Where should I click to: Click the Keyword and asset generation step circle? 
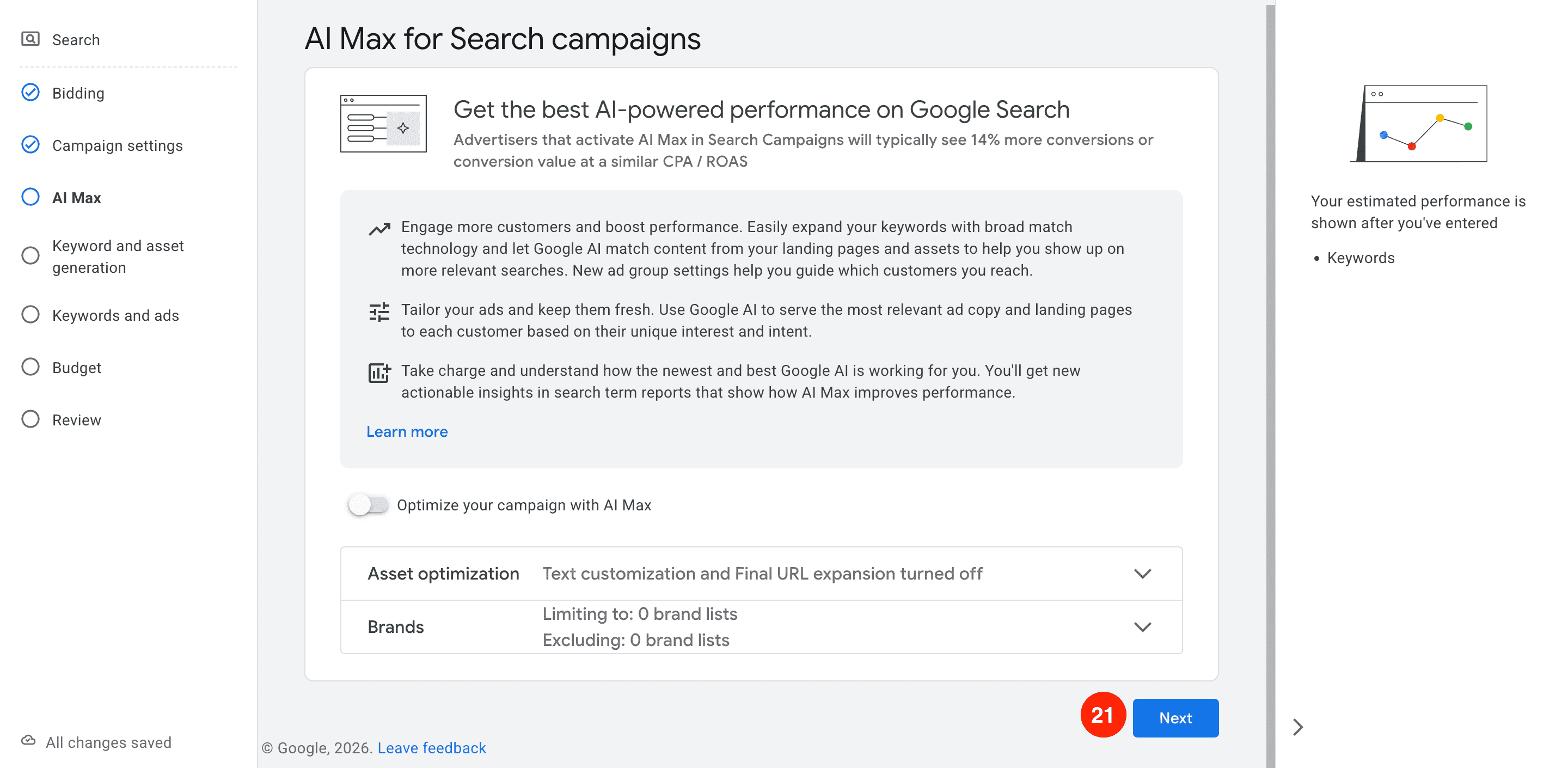click(30, 256)
